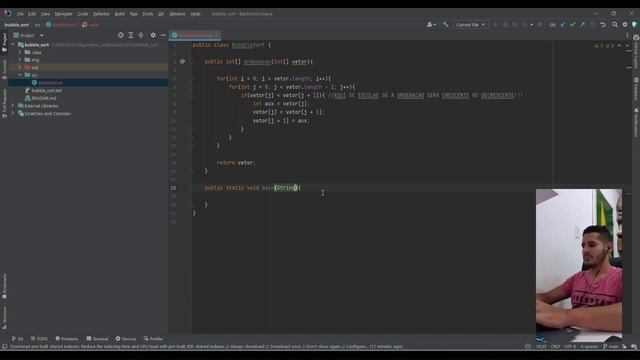Open the File menu
The image size is (640, 360).
click(20, 14)
